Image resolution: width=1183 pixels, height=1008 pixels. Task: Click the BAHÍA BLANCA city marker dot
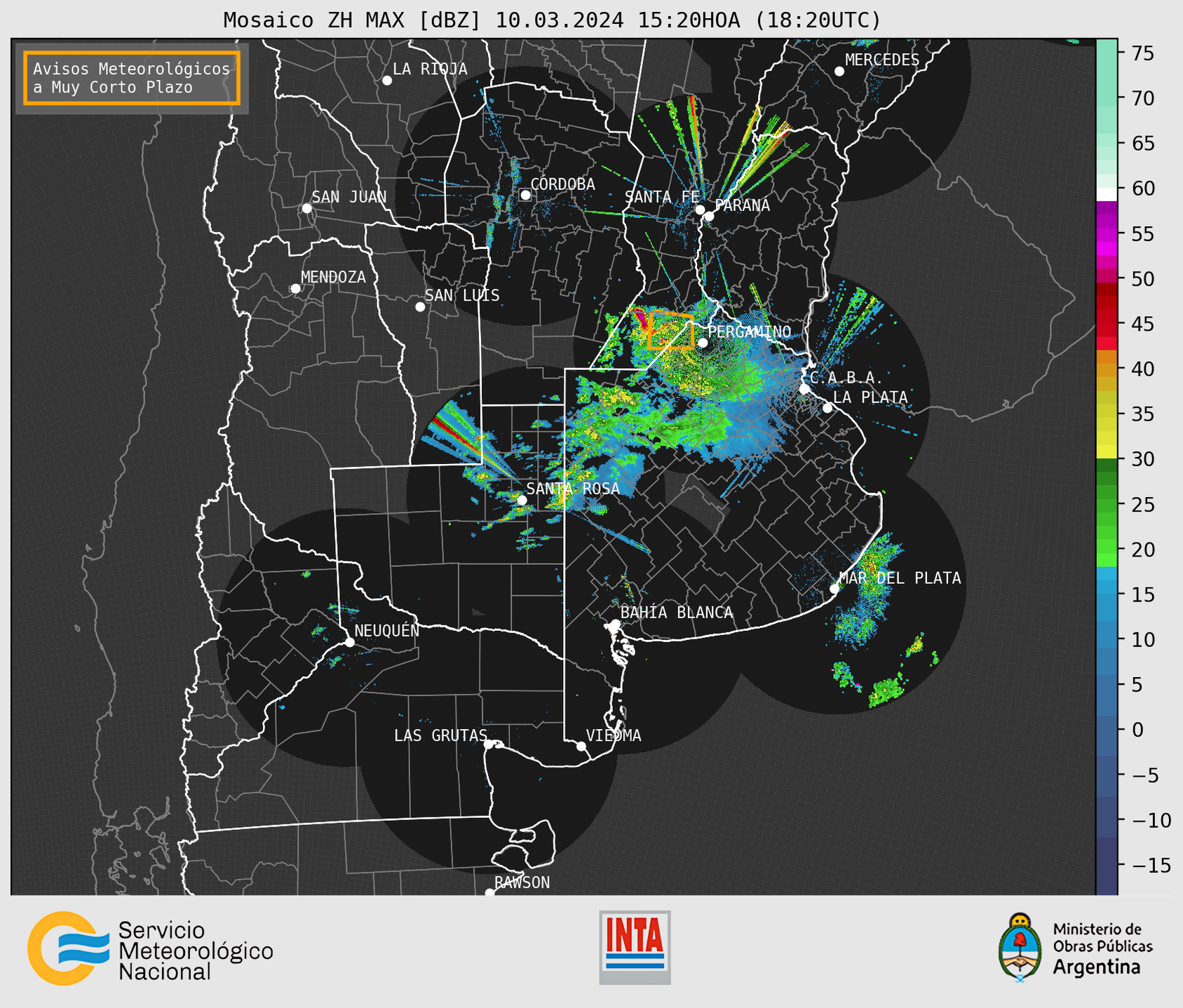[615, 624]
